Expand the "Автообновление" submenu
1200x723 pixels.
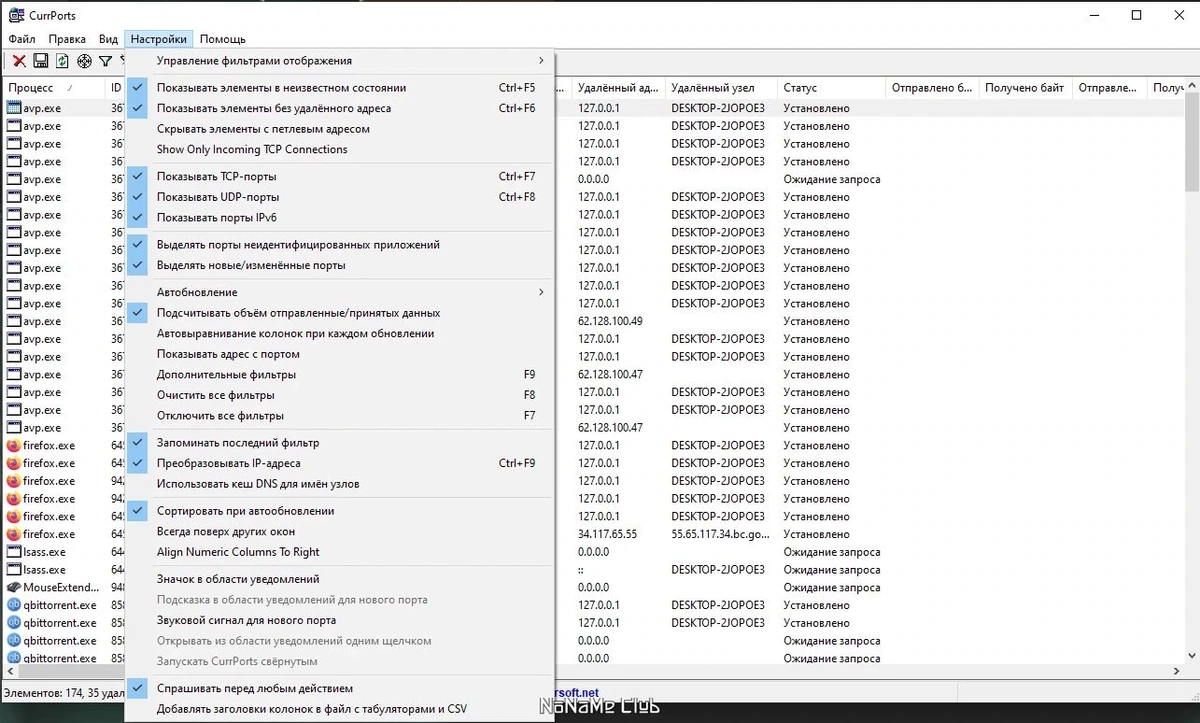339,292
